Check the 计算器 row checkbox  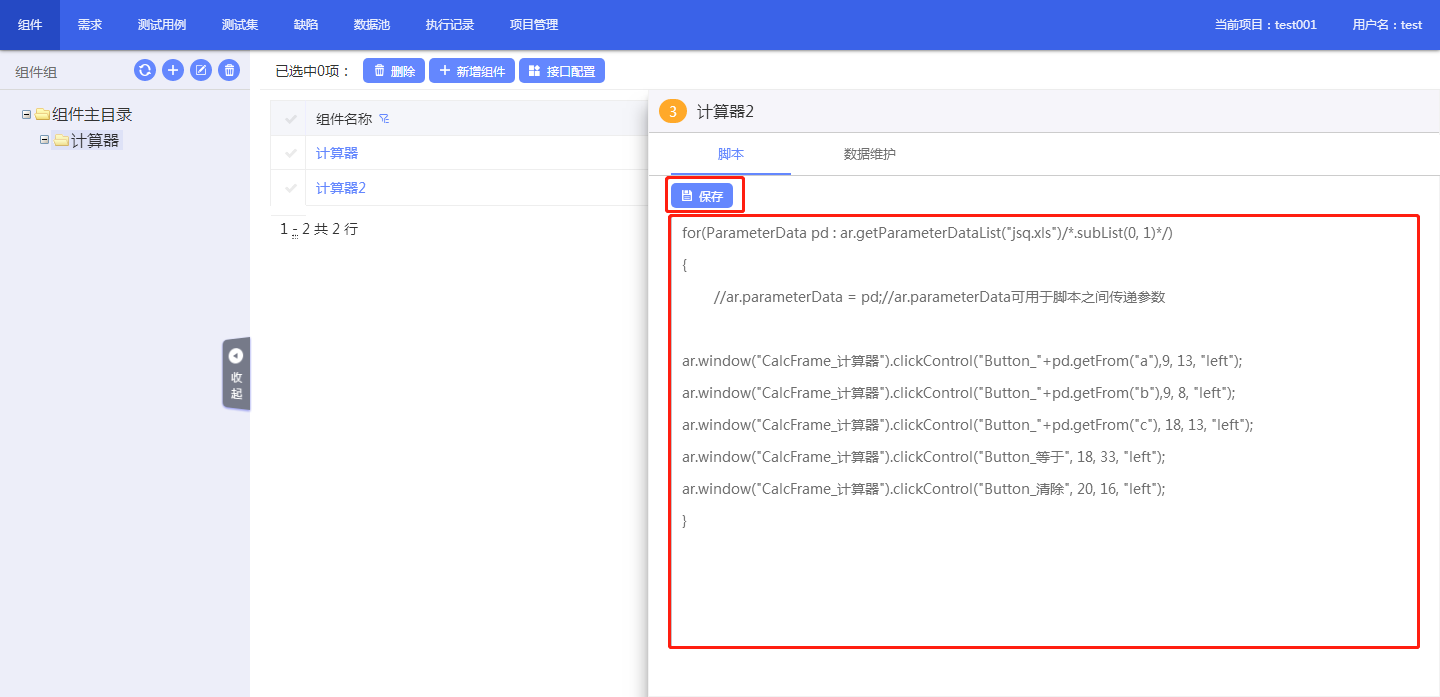(x=291, y=153)
